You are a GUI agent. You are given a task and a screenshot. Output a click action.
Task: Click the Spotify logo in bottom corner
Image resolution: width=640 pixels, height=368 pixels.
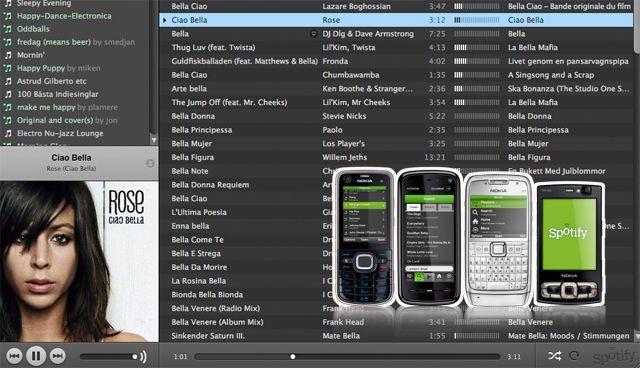point(615,356)
